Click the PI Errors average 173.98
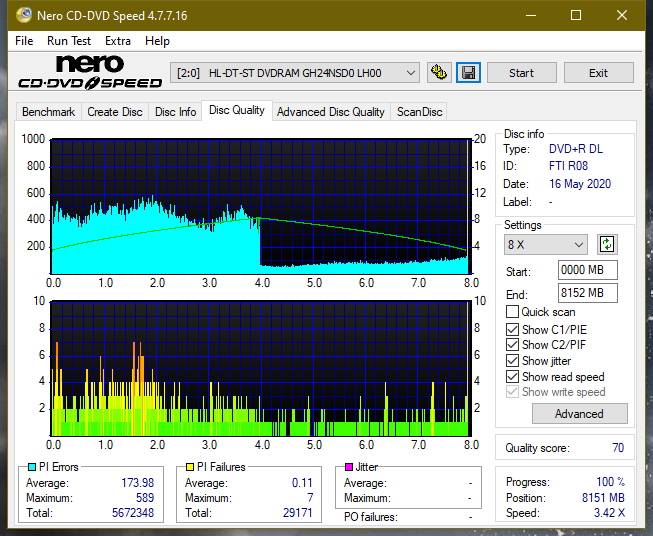 137,483
